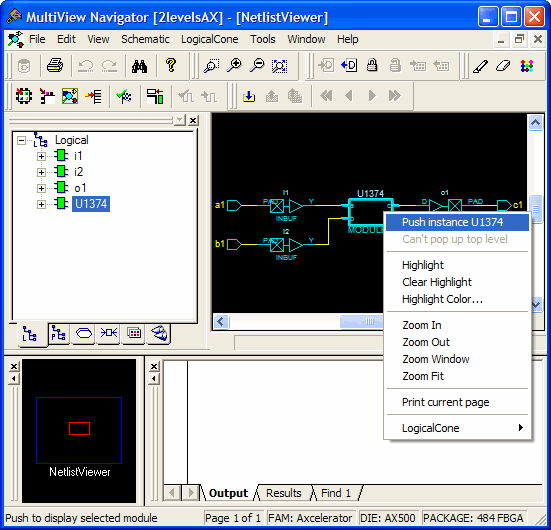Choose Clear Highlight from context menu
551x530 pixels.
(x=457, y=282)
